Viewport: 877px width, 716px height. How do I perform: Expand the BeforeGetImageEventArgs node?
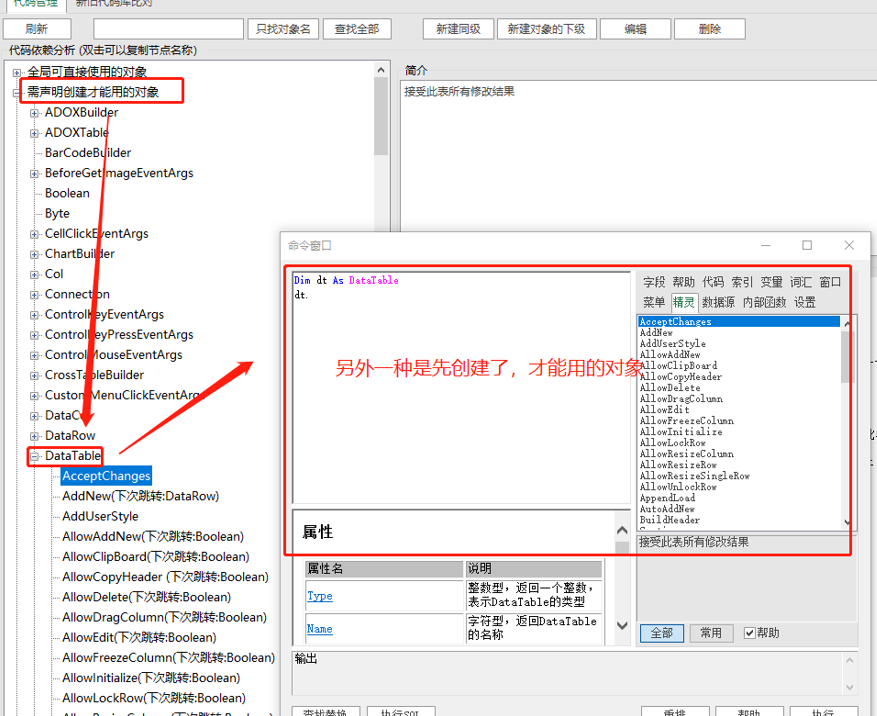point(35,173)
